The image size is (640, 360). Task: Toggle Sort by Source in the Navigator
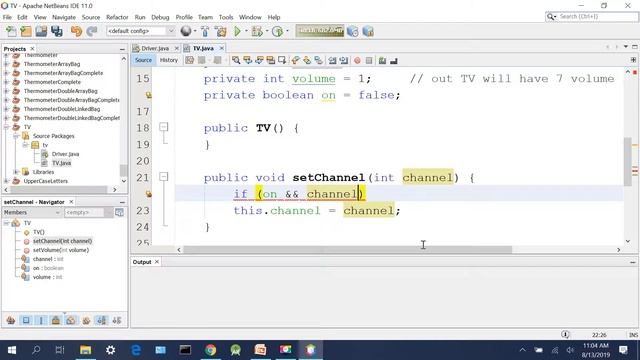click(x=117, y=320)
